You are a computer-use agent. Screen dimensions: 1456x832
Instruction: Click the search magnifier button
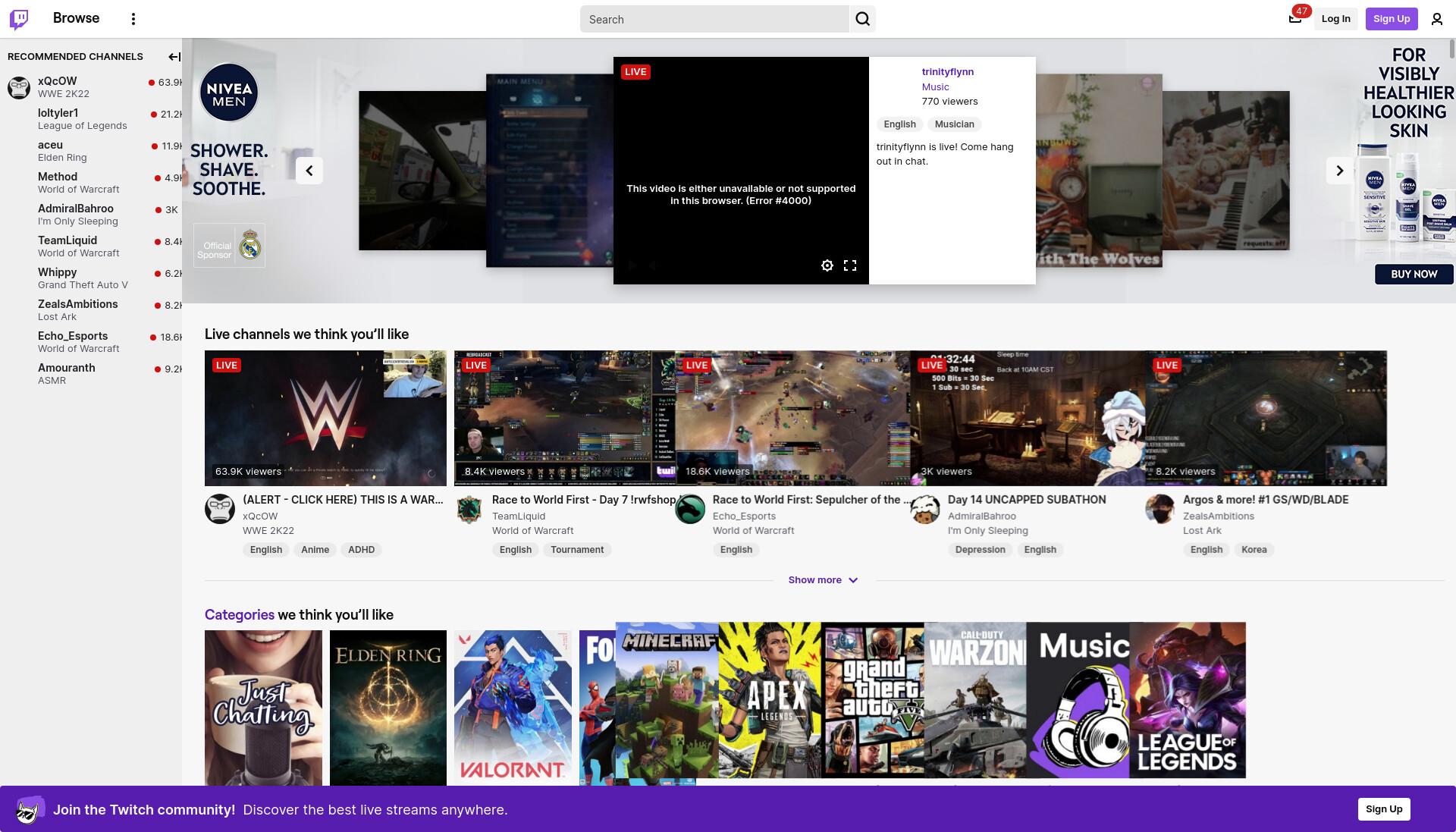[x=862, y=19]
